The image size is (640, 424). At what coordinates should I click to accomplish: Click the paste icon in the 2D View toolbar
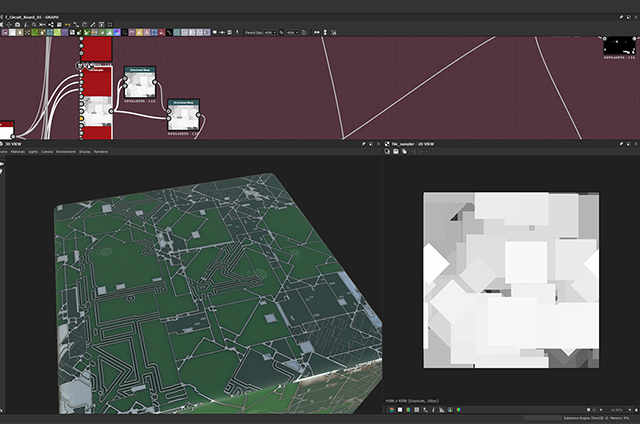(404, 151)
